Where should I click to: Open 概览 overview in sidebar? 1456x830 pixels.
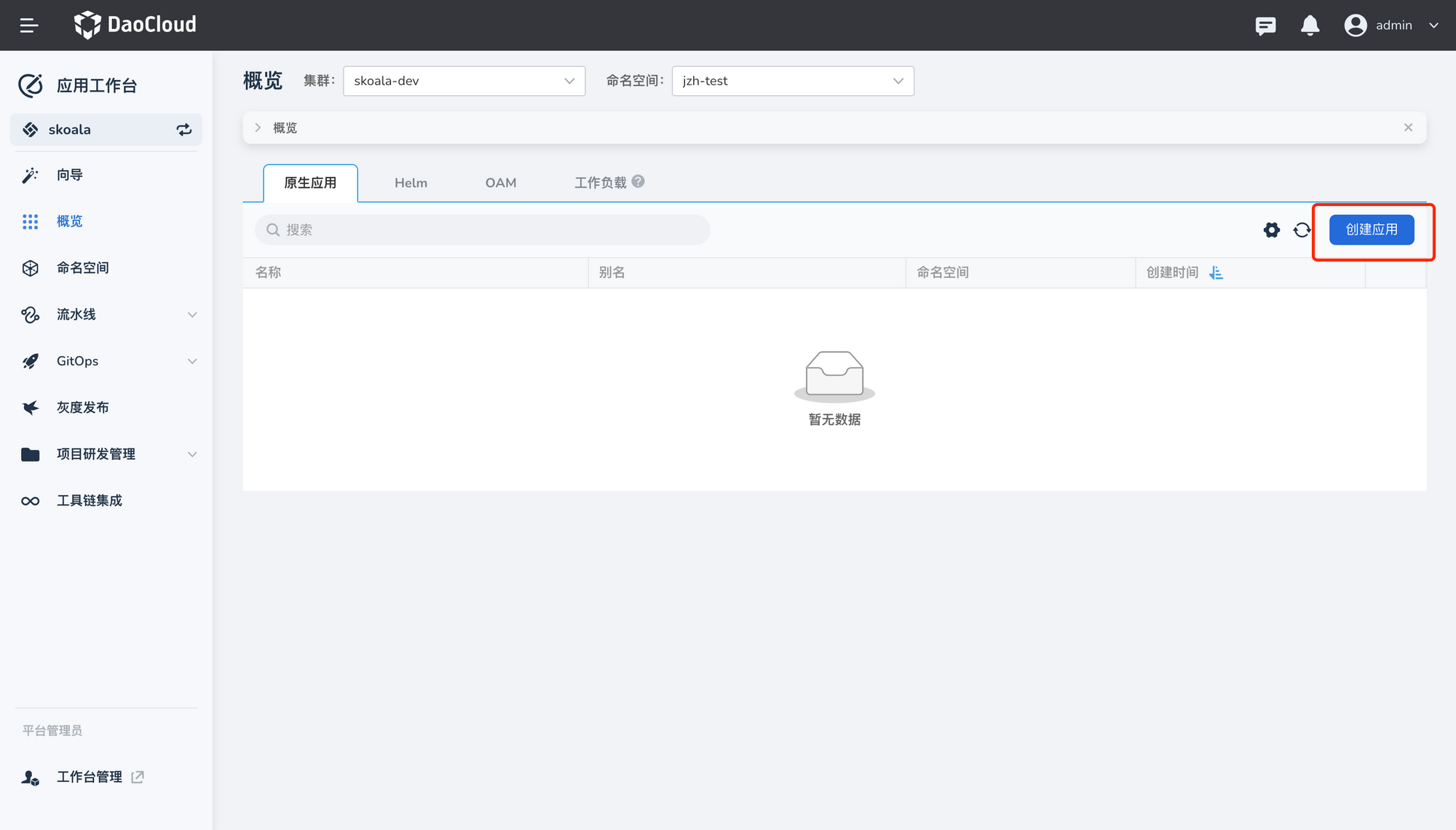click(70, 221)
